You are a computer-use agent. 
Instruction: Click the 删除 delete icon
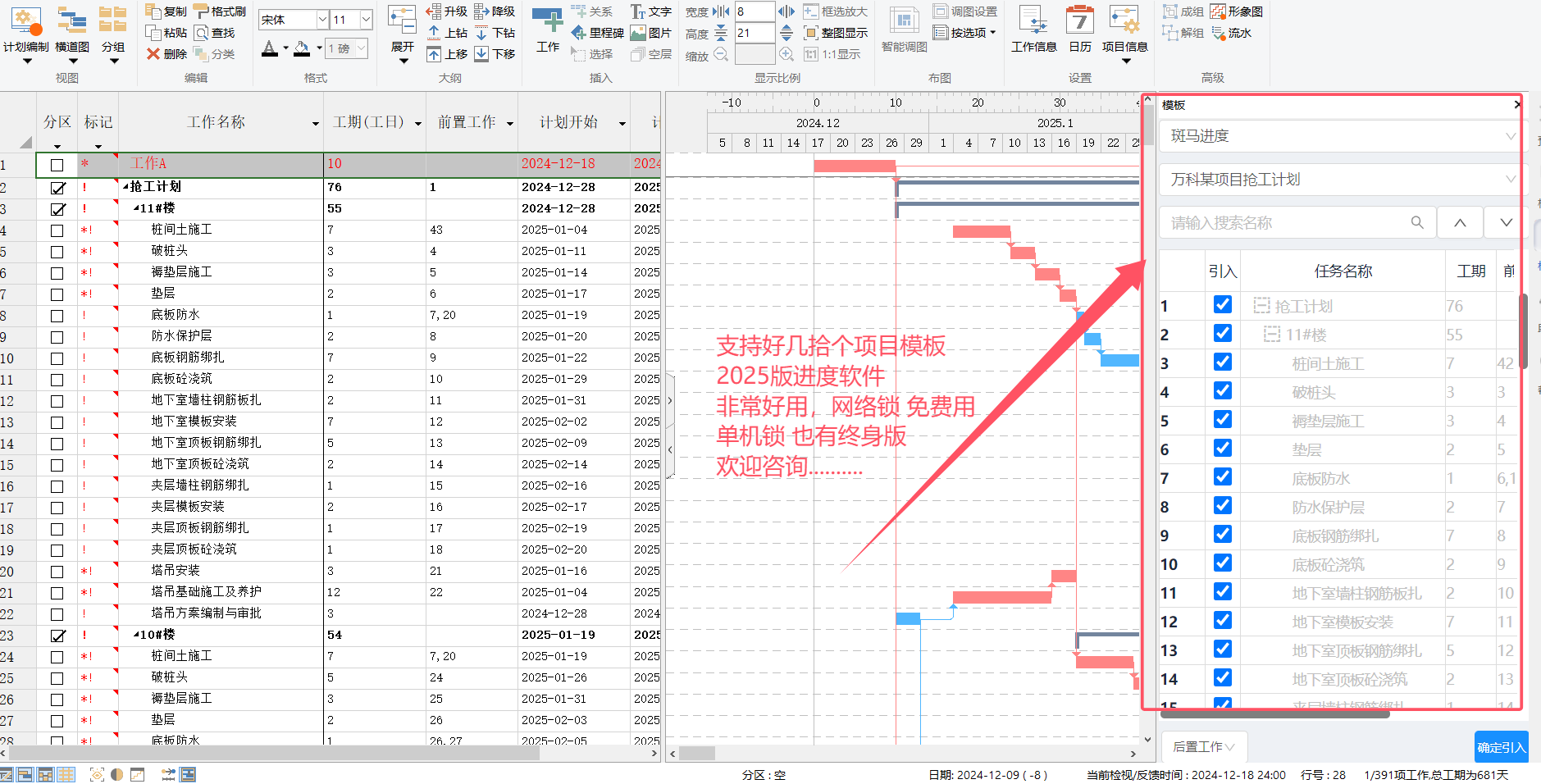153,54
